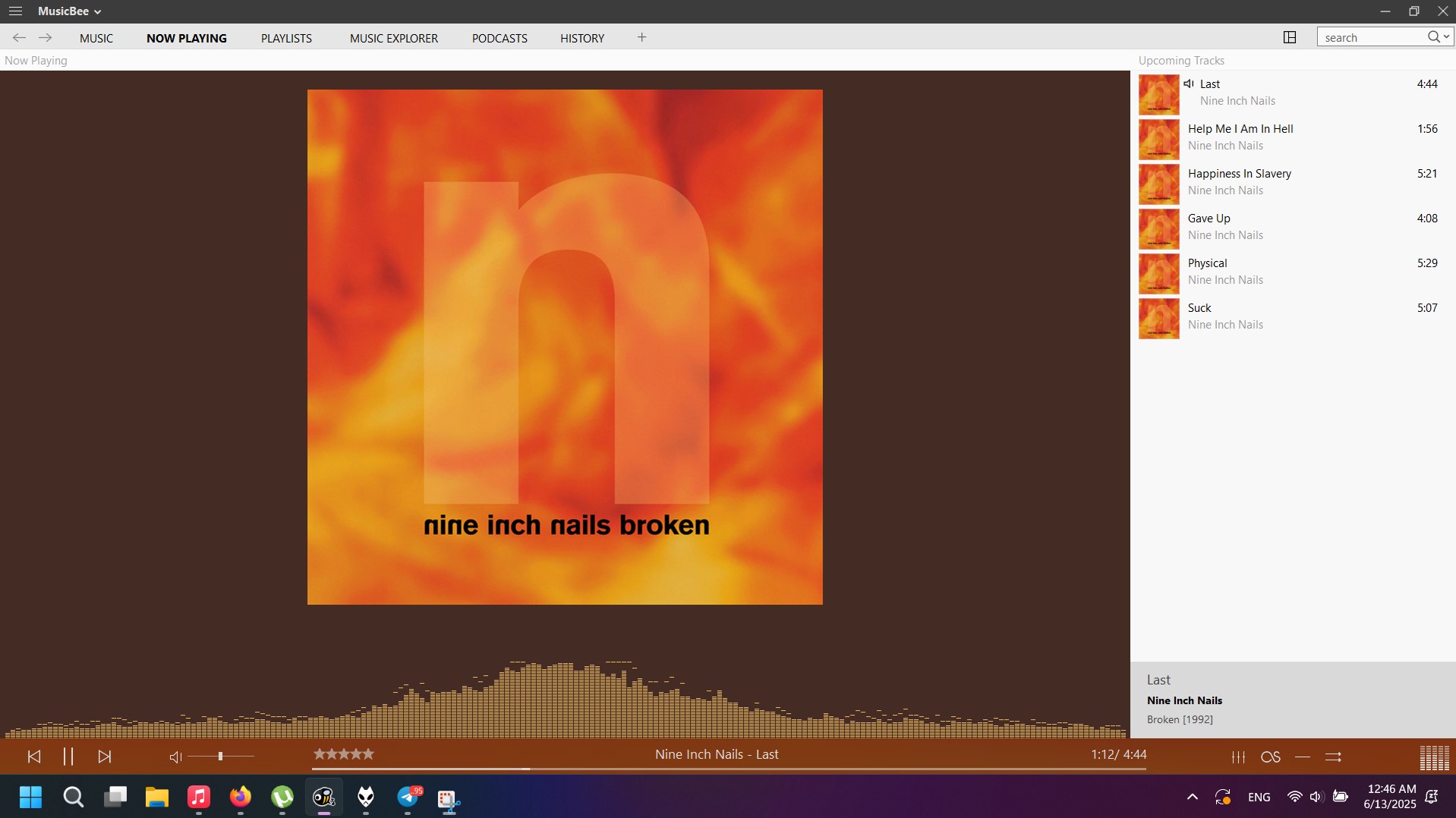Open Apple Music from the taskbar
The width and height of the screenshot is (1456, 818).
pos(199,797)
